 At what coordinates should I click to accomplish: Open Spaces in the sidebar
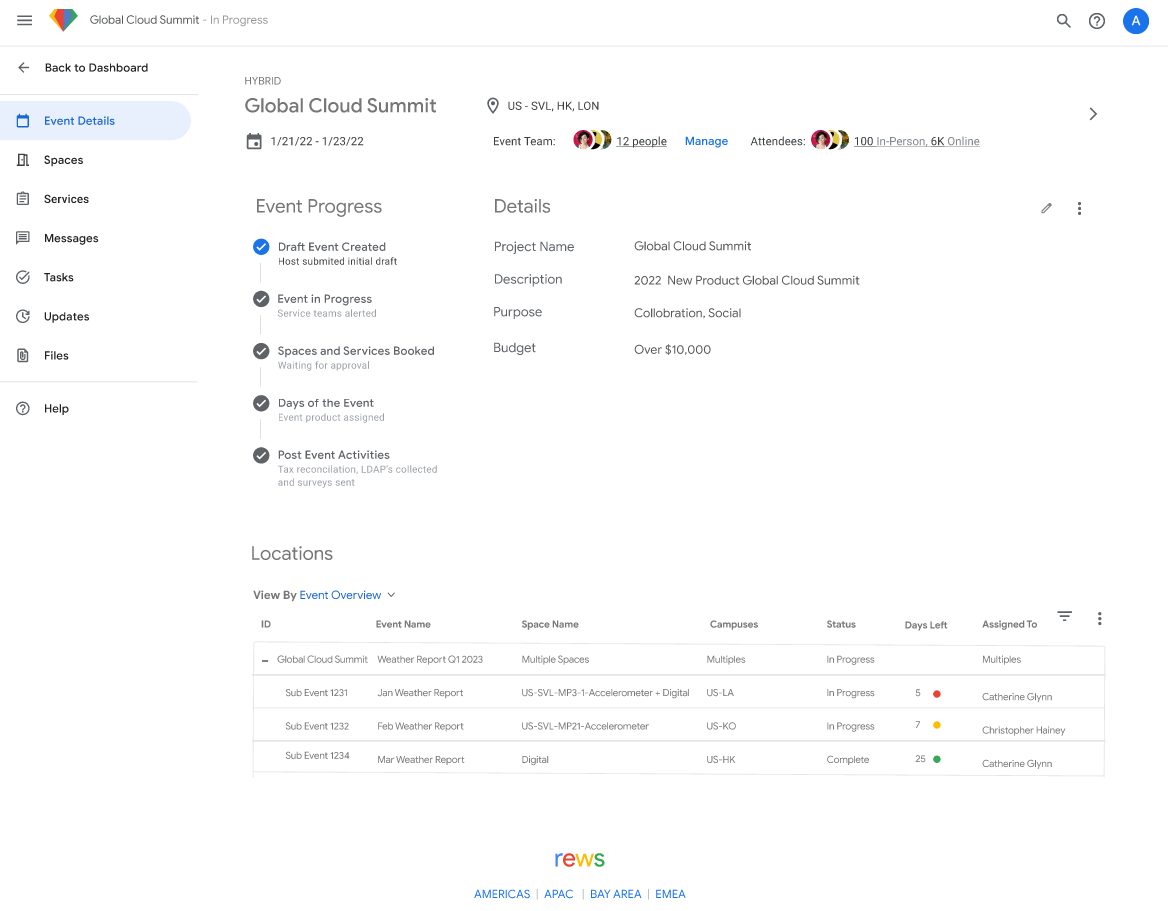(63, 160)
